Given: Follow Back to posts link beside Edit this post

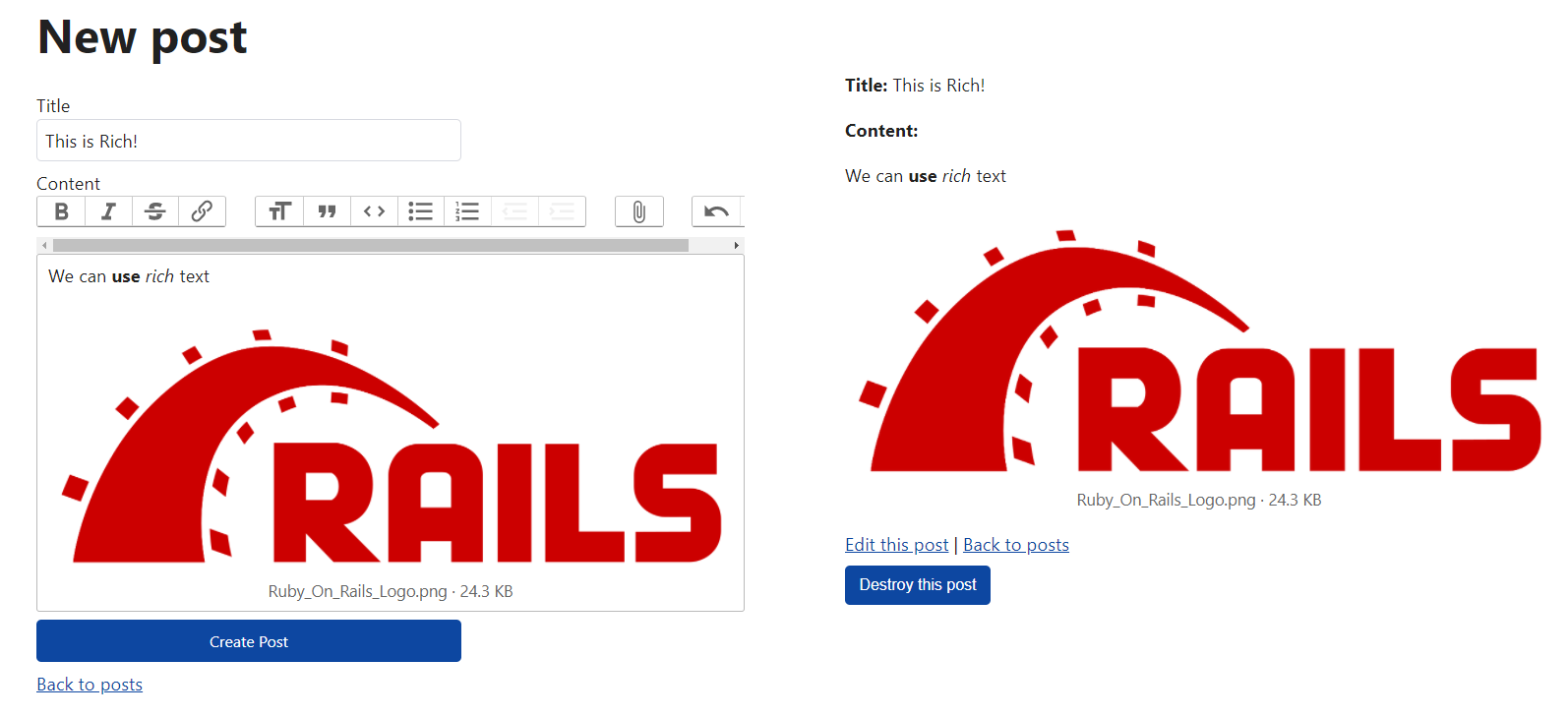Looking at the screenshot, I should tap(1016, 545).
